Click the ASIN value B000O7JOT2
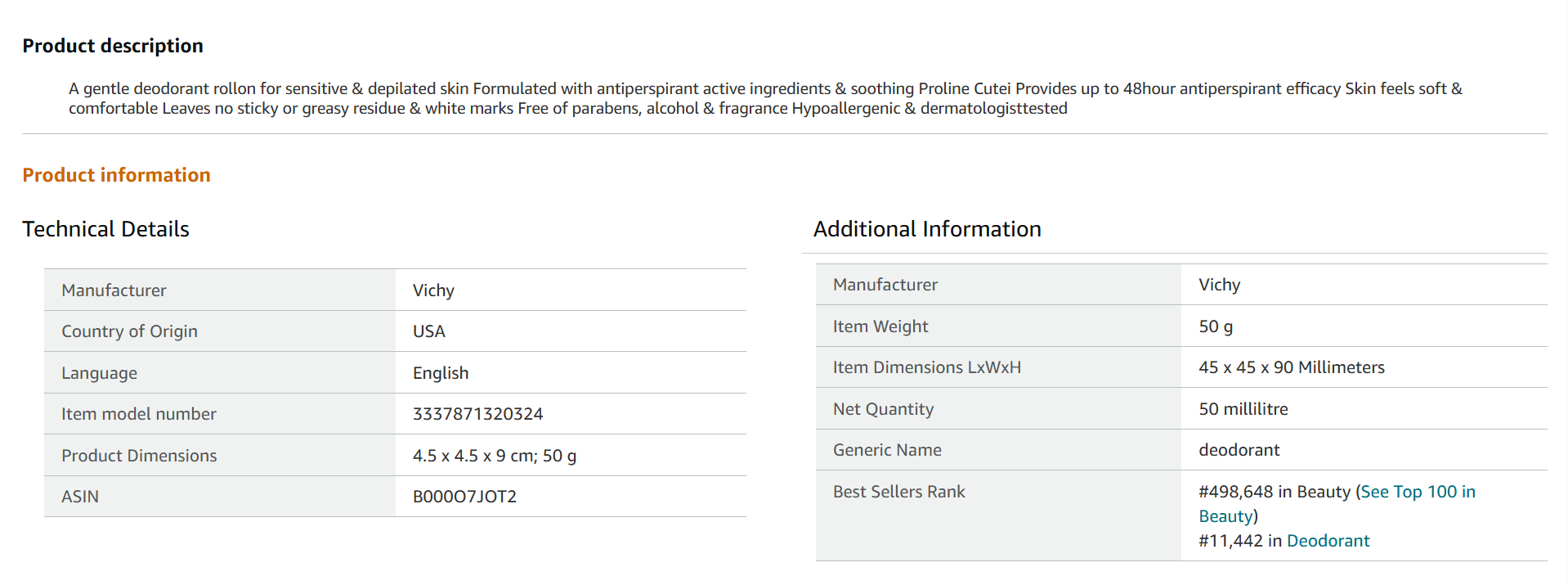The height and width of the screenshot is (585, 1568). [464, 497]
